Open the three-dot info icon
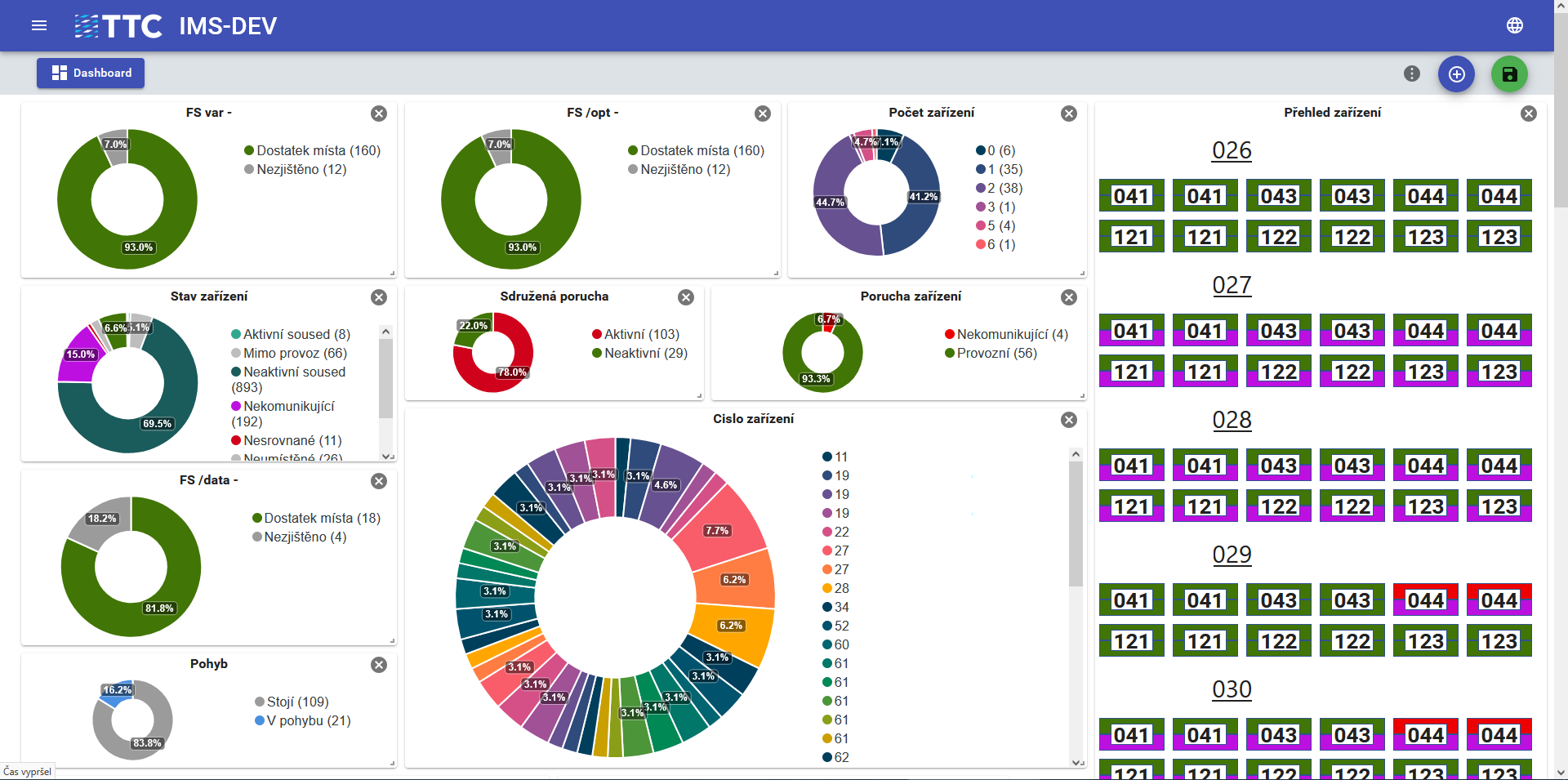 [1411, 74]
